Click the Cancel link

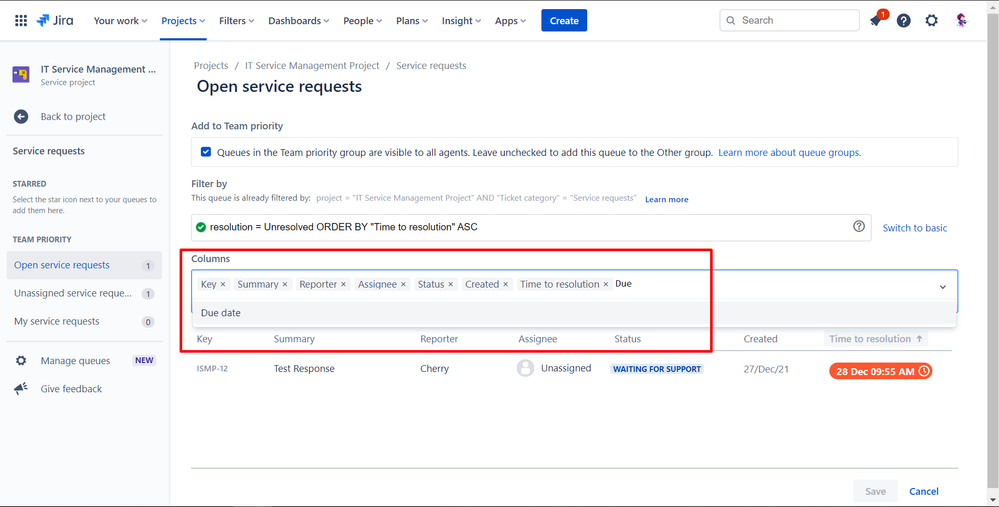click(924, 491)
